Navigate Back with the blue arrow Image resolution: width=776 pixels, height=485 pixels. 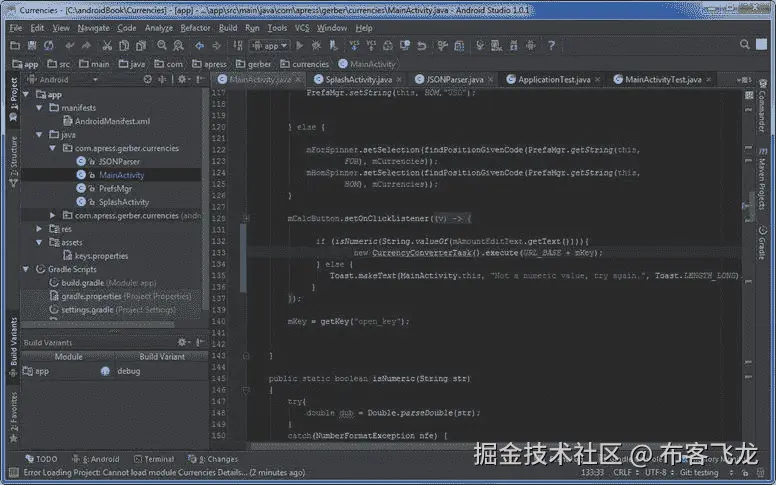tap(199, 46)
